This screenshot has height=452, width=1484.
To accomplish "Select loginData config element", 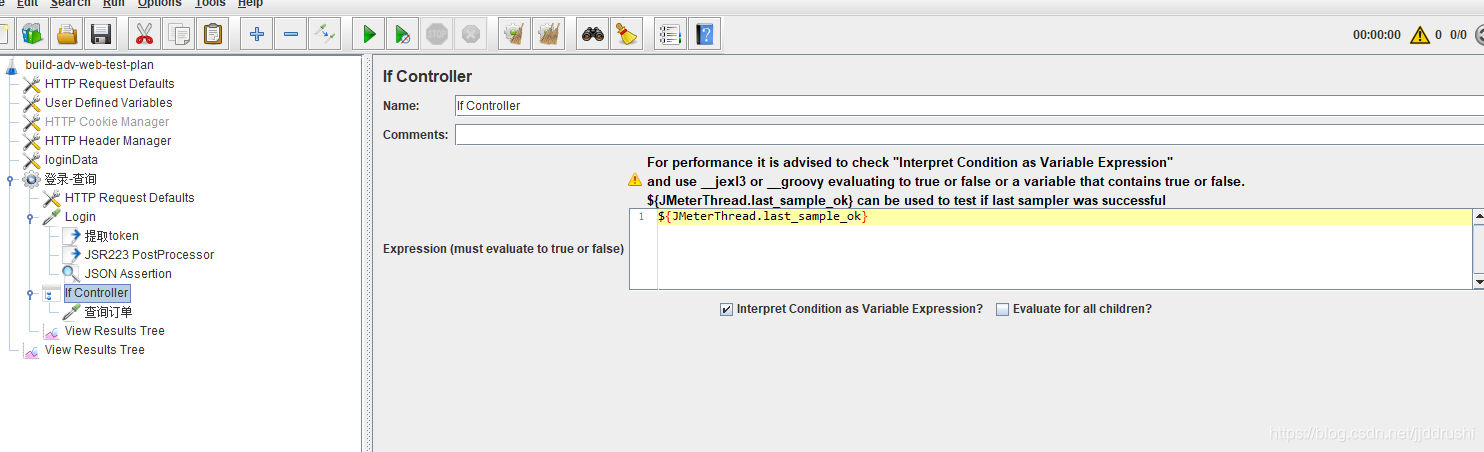I will click(x=71, y=160).
